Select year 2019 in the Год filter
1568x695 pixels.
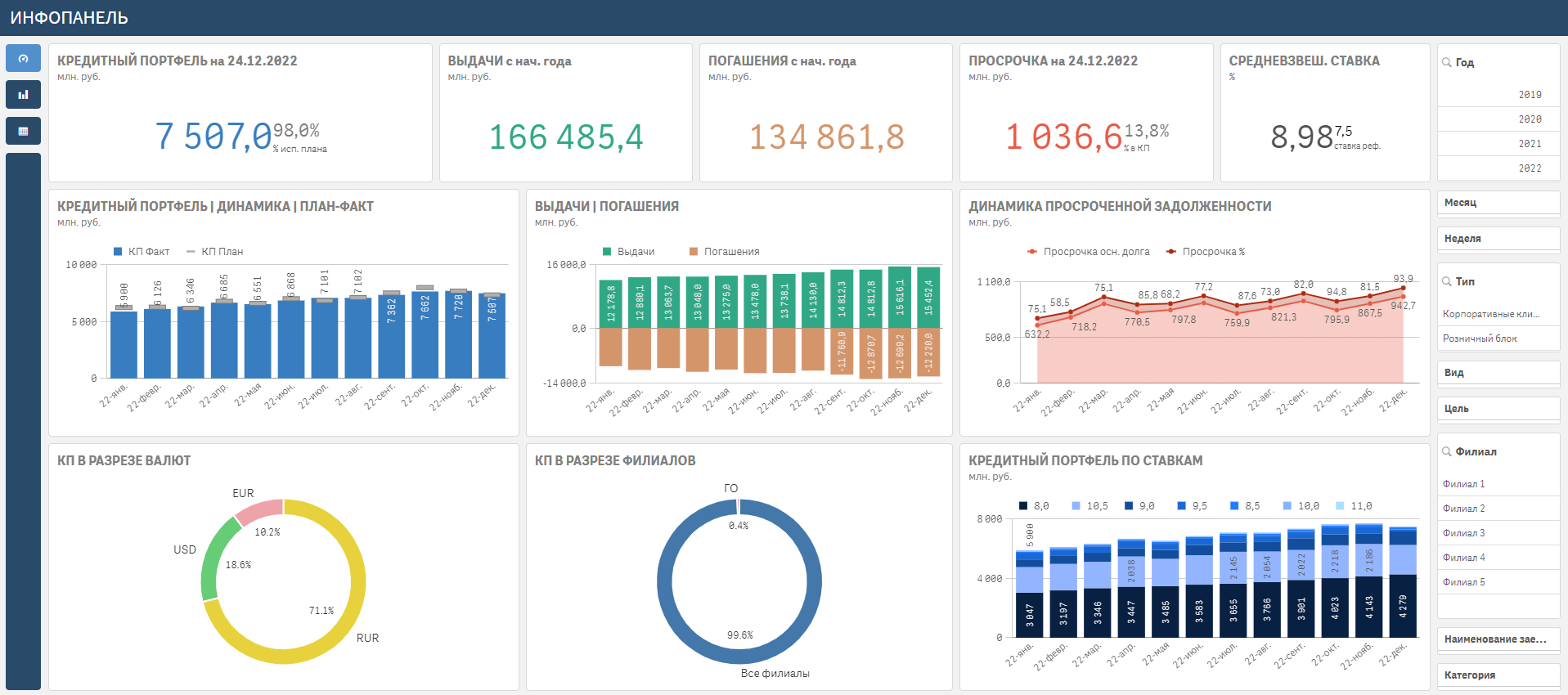coord(1498,95)
